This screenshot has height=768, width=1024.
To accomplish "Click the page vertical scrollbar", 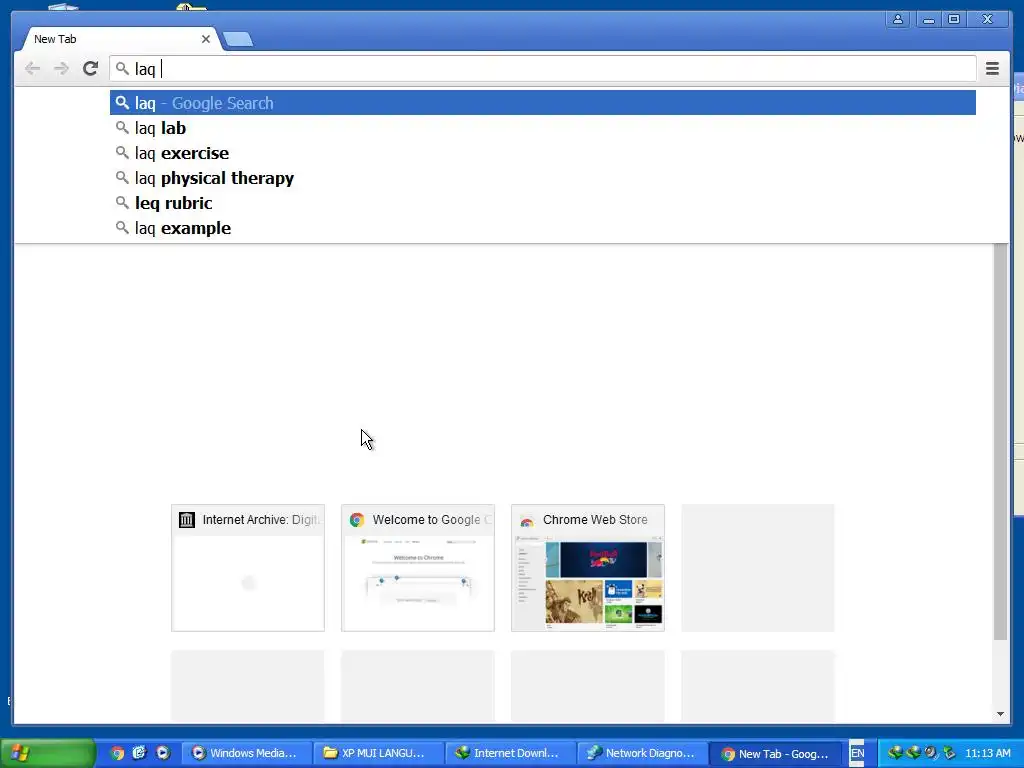I will coord(1000,441).
